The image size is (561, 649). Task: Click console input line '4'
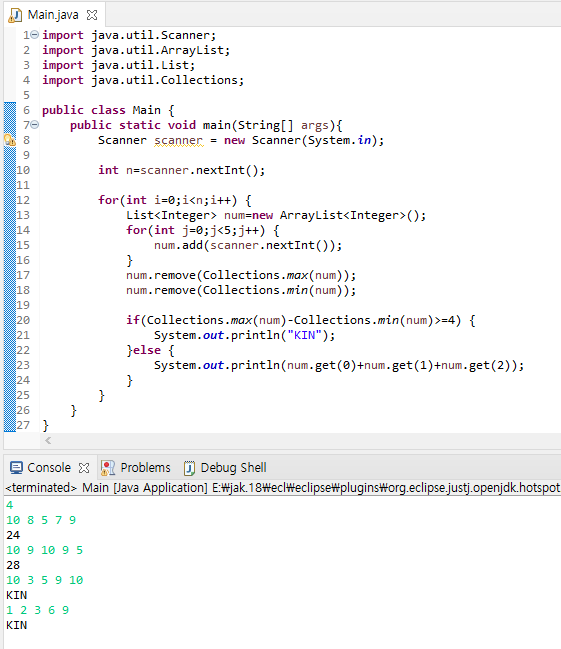click(x=10, y=505)
